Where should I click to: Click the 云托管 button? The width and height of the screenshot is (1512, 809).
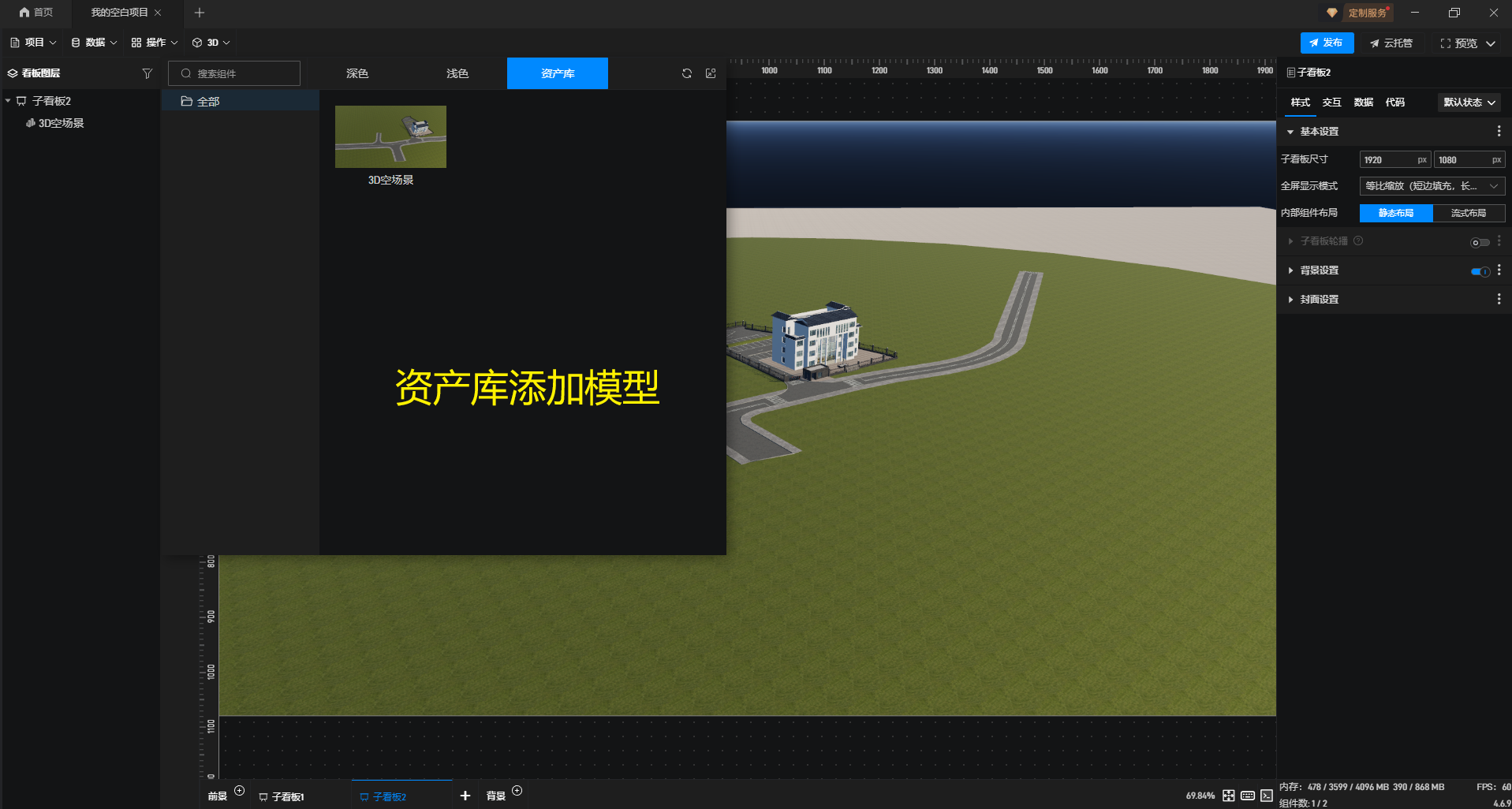coord(1391,43)
